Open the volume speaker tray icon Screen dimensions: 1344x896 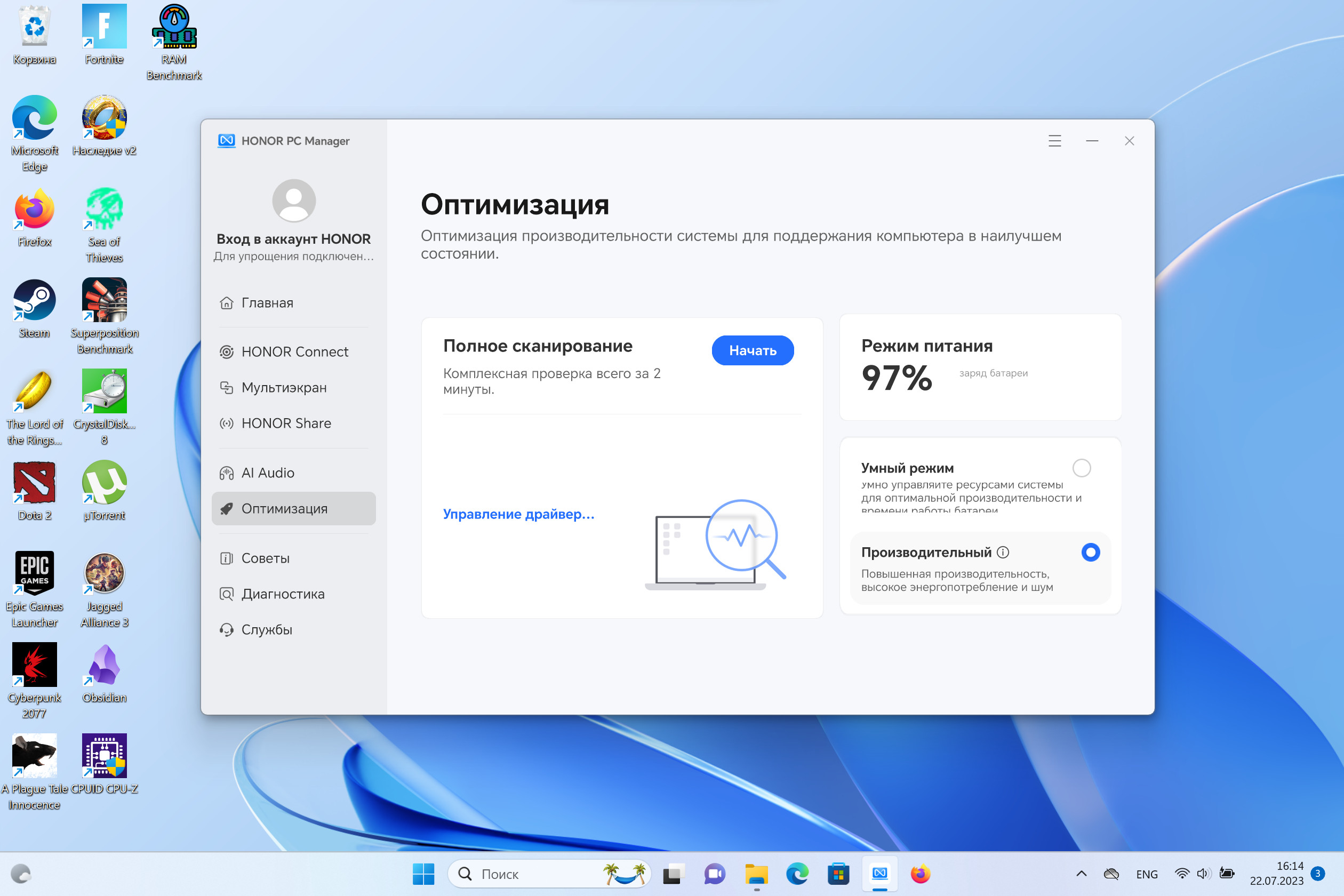tap(1204, 874)
